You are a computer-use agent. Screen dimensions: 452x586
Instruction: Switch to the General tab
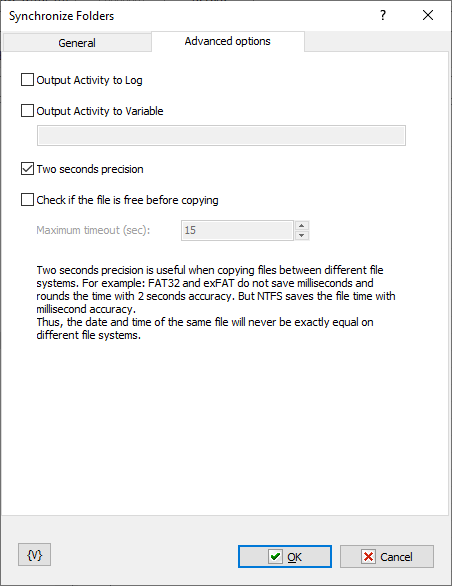pos(77,43)
